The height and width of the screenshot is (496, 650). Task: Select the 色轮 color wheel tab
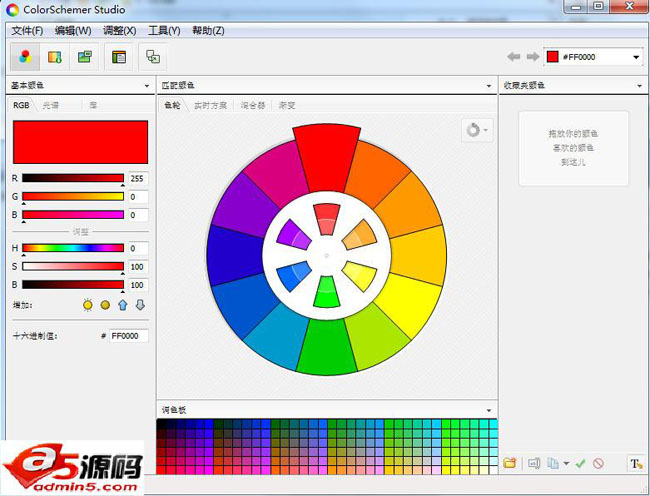[x=172, y=105]
